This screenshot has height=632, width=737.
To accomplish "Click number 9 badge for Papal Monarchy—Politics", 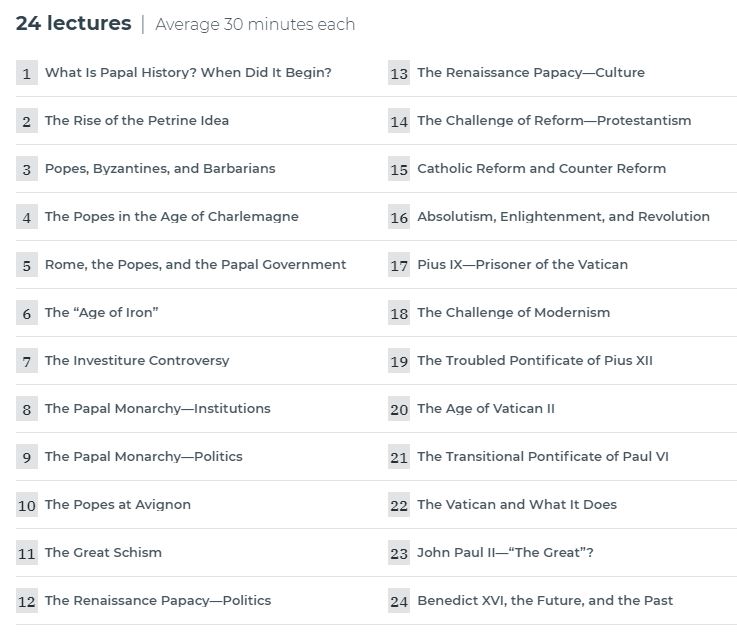I will (x=27, y=457).
